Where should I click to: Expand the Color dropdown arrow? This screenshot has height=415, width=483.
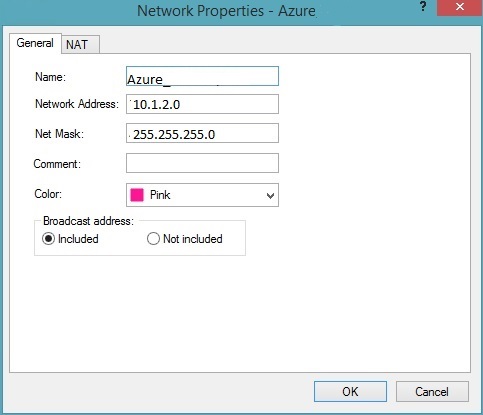270,196
